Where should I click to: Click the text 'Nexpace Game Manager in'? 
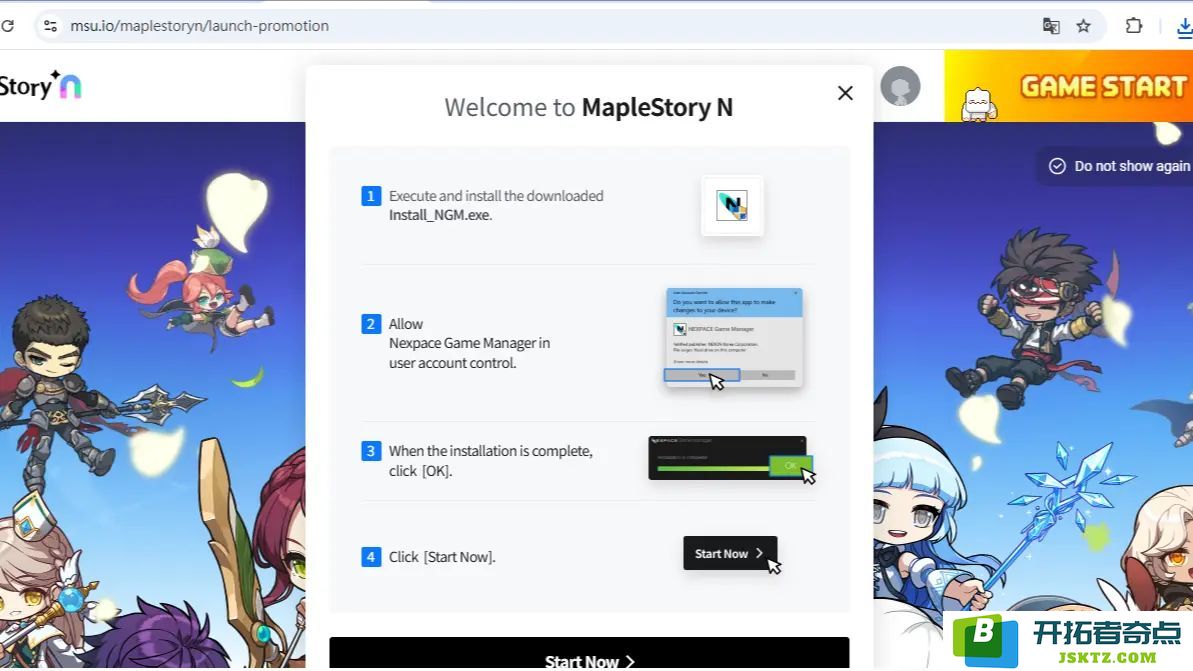469,343
